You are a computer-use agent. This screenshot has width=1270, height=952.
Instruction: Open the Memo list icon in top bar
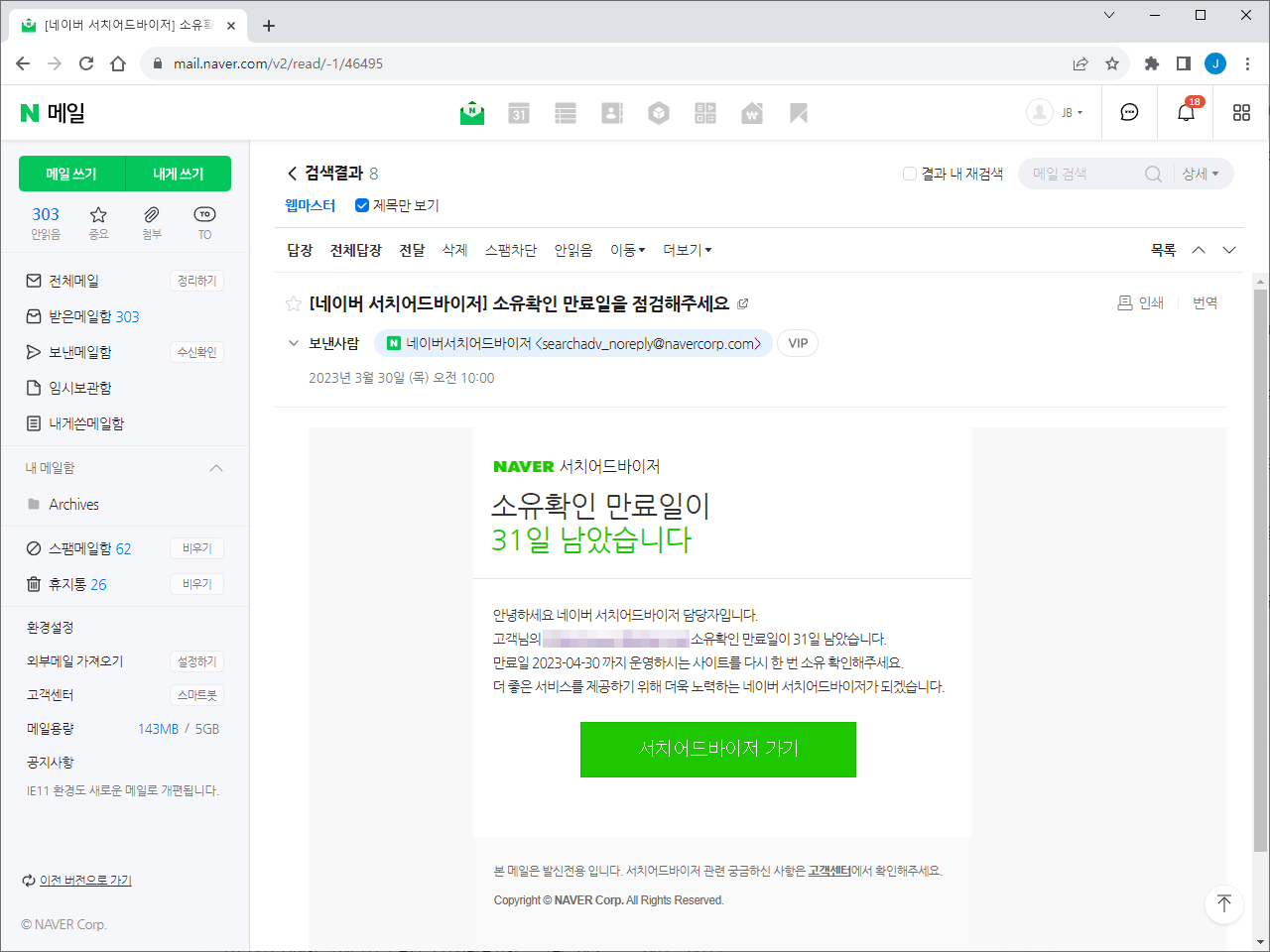(566, 113)
